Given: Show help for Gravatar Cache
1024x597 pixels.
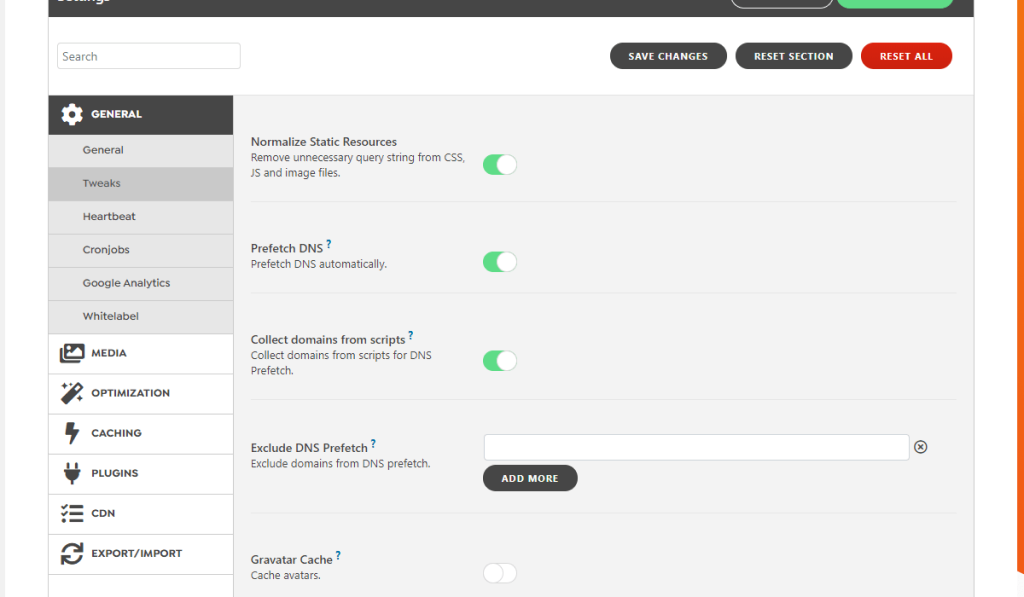Looking at the screenshot, I should (338, 555).
